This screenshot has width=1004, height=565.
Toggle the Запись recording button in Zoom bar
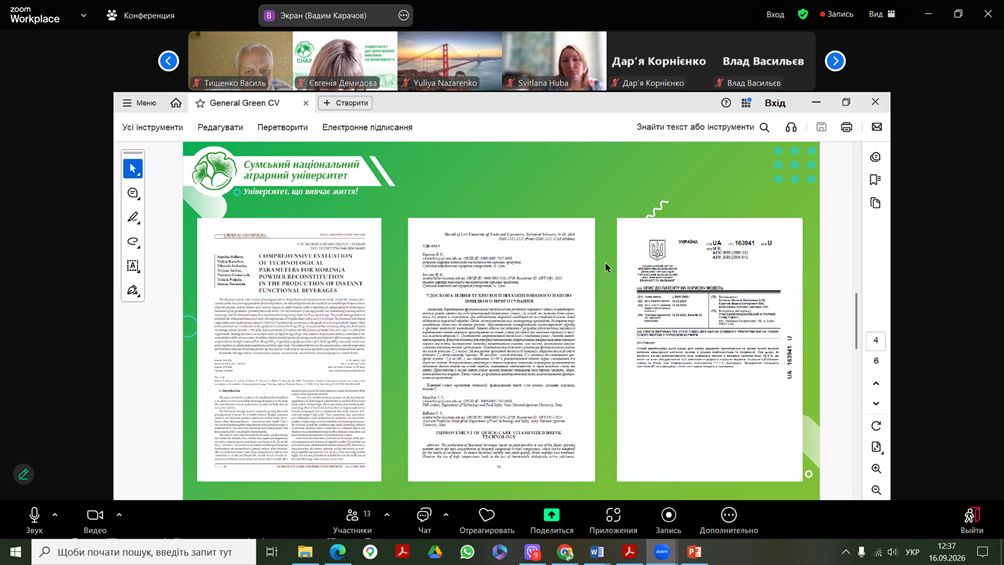[668, 520]
